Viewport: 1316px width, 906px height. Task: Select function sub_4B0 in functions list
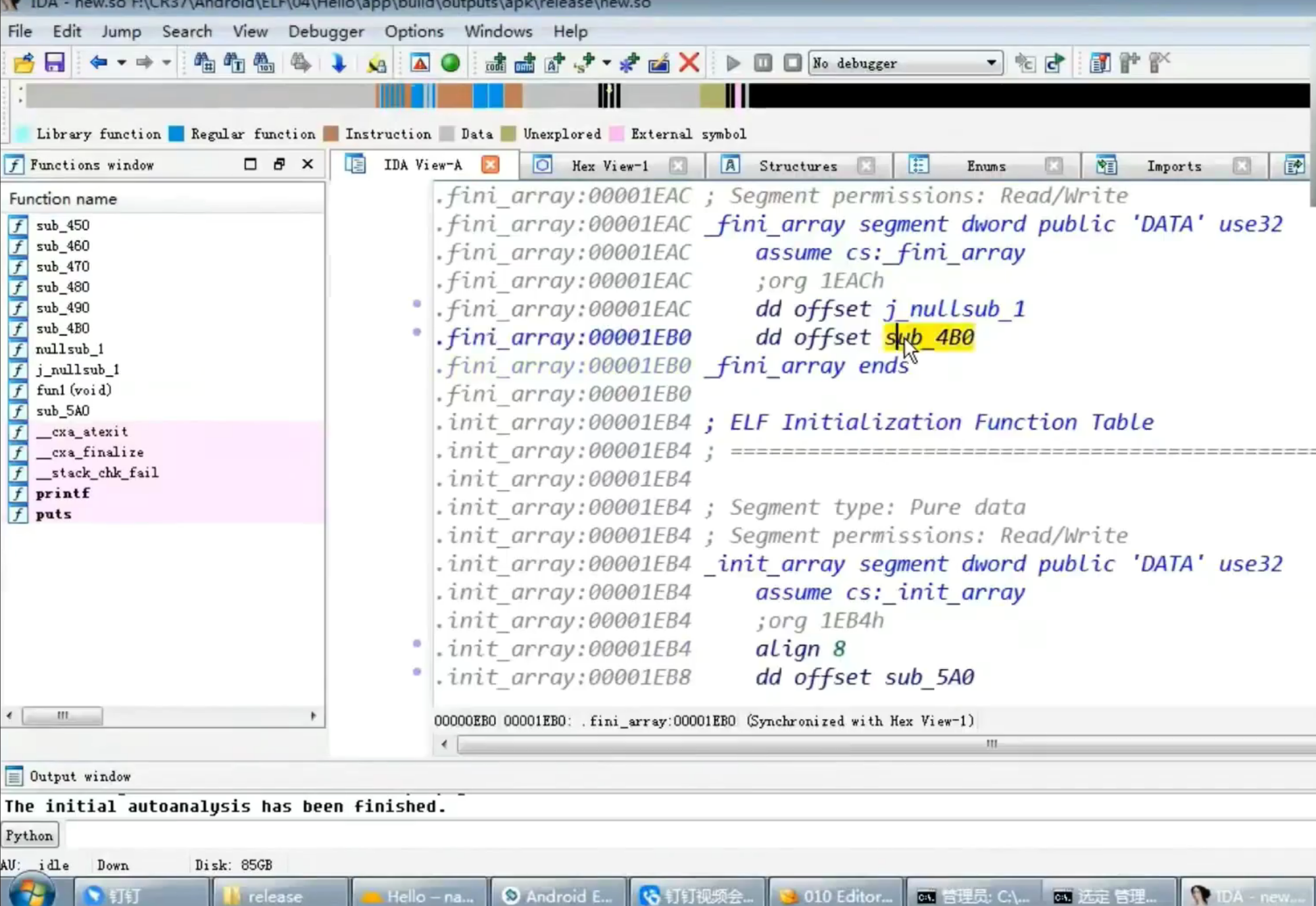coord(62,328)
